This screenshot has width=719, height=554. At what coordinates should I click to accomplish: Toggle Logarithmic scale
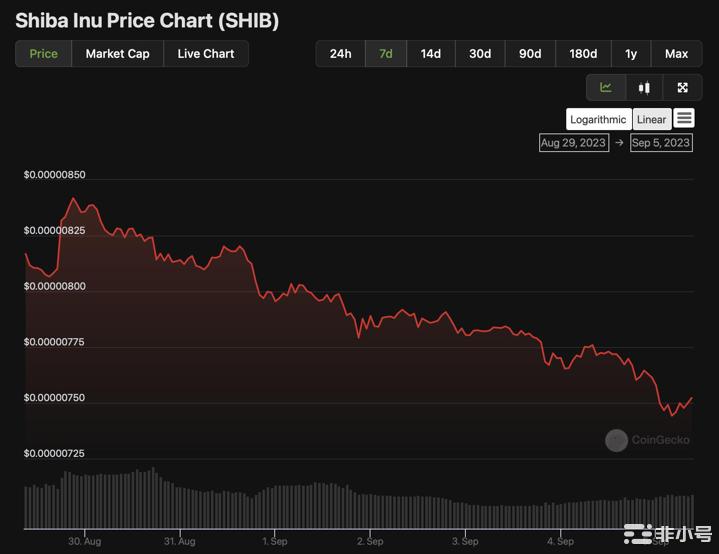(x=598, y=119)
